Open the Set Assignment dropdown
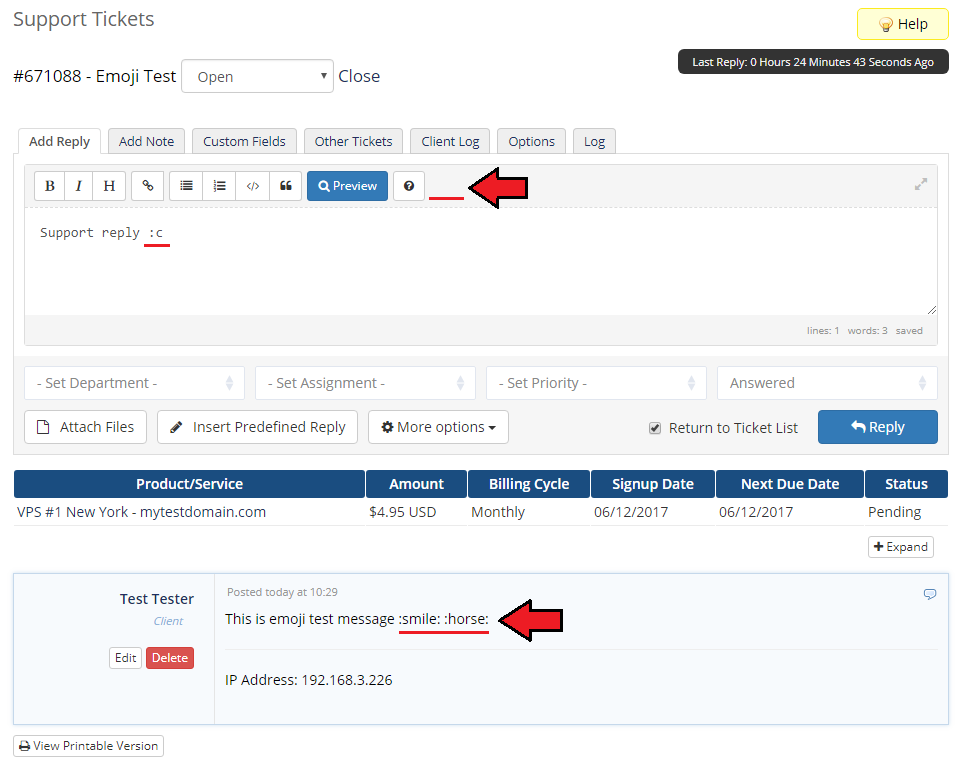The height and width of the screenshot is (767, 965). [365, 383]
